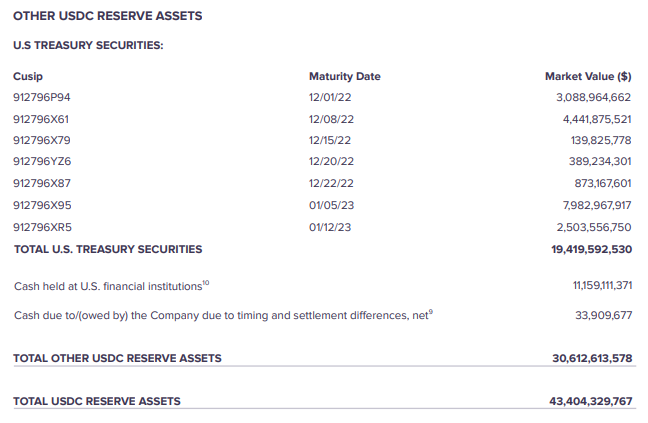The height and width of the screenshot is (423, 648).
Task: Click the Maturity Date column header
Action: [x=344, y=76]
